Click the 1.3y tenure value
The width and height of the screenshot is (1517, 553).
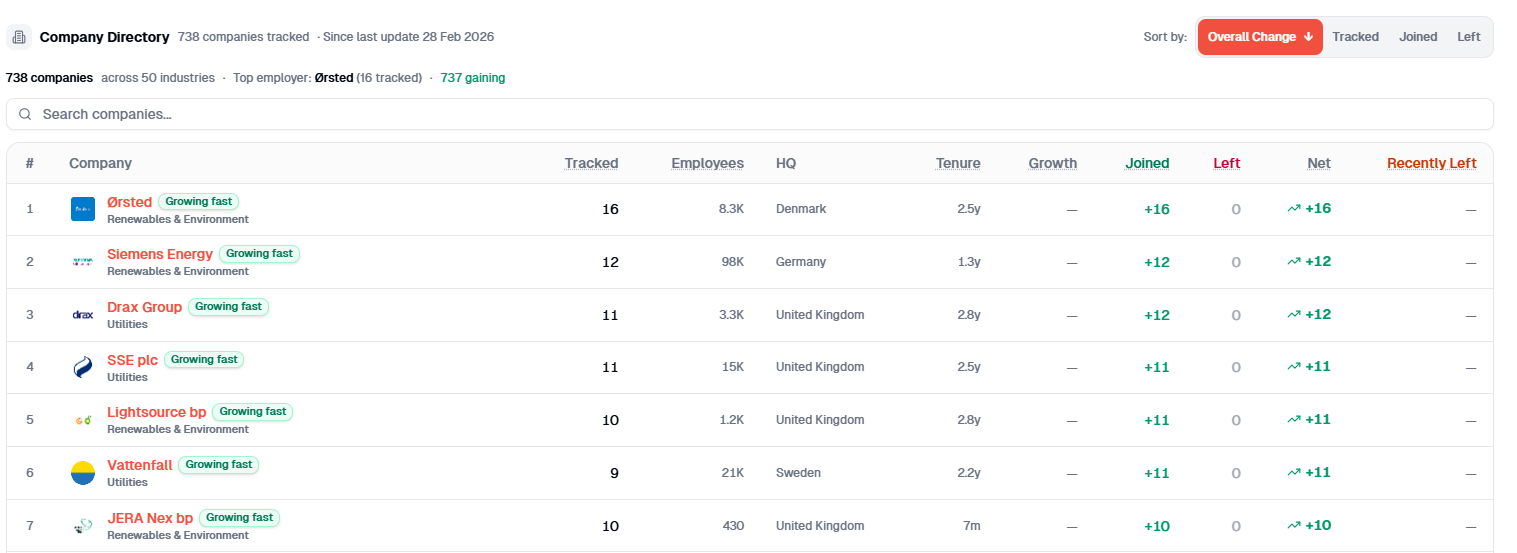pos(969,262)
